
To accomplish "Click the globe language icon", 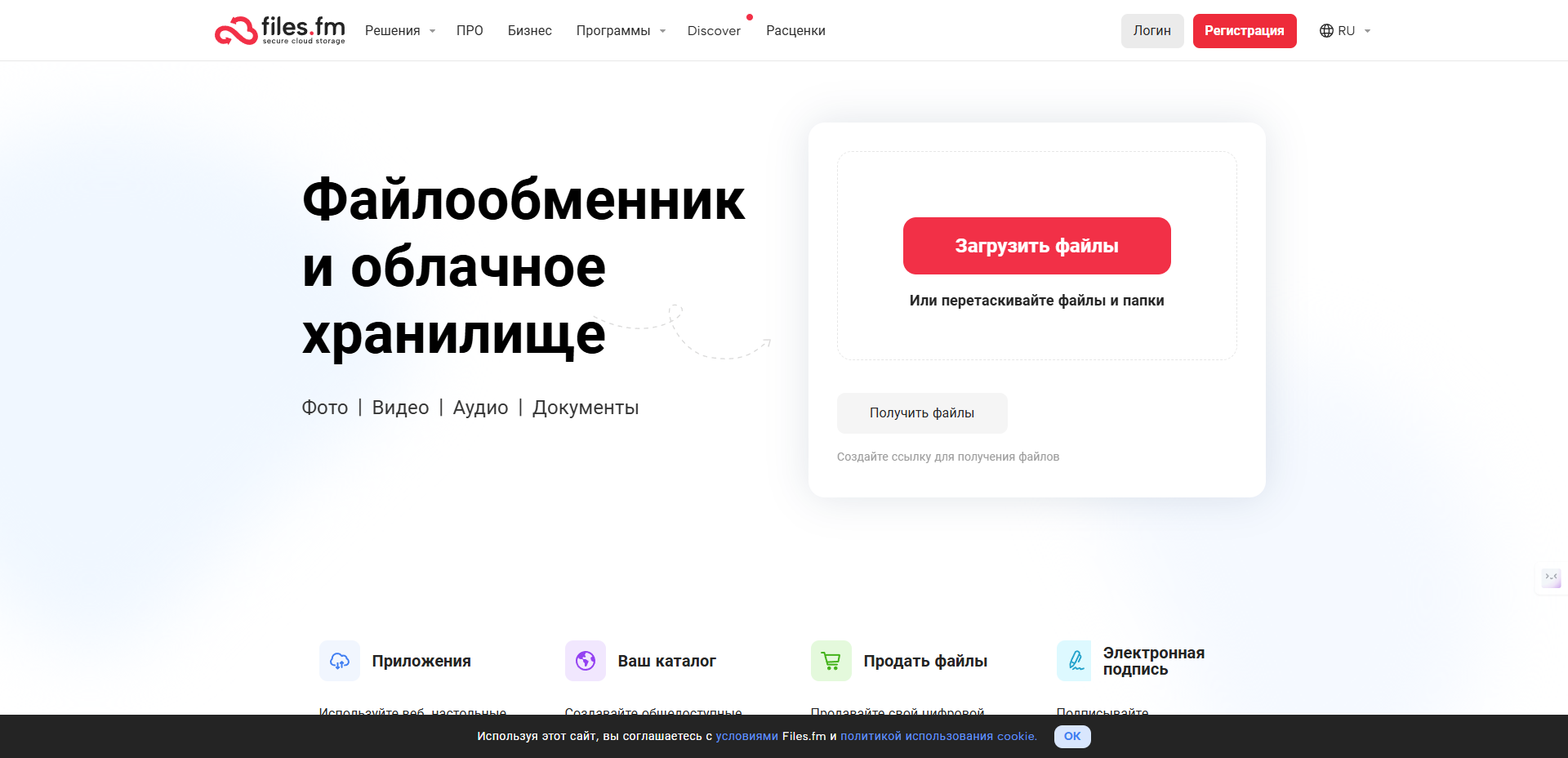I will 1326,31.
